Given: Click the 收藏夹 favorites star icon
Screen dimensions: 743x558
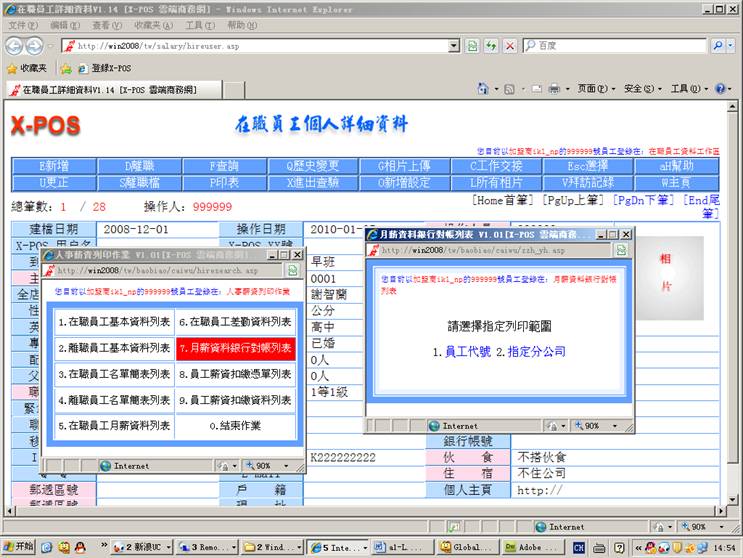Looking at the screenshot, I should tap(13, 68).
